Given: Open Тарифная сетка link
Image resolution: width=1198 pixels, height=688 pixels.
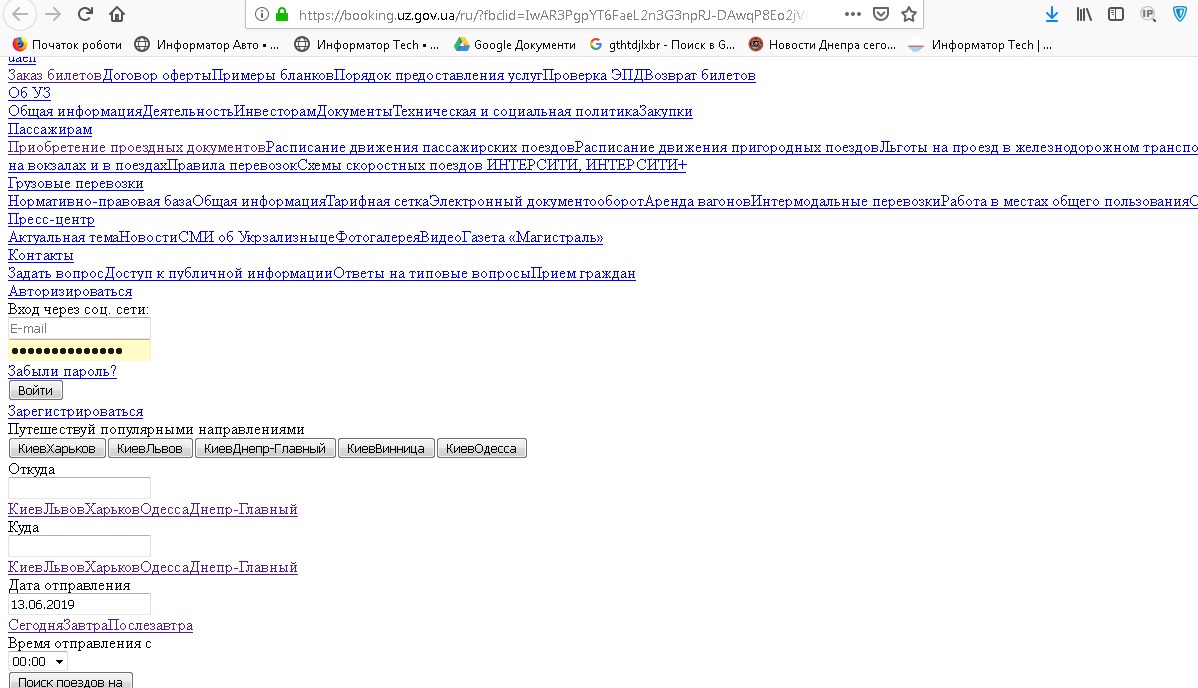Looking at the screenshot, I should coord(377,202).
